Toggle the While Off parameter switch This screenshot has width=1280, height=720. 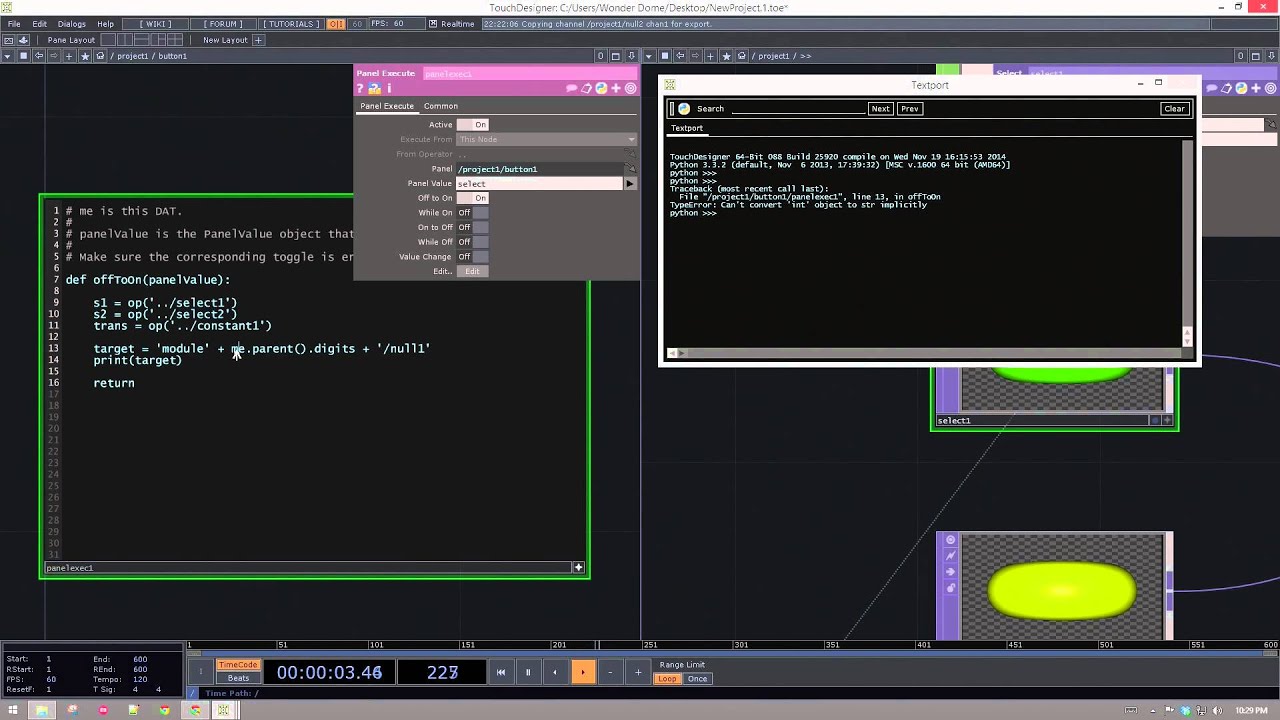472,242
